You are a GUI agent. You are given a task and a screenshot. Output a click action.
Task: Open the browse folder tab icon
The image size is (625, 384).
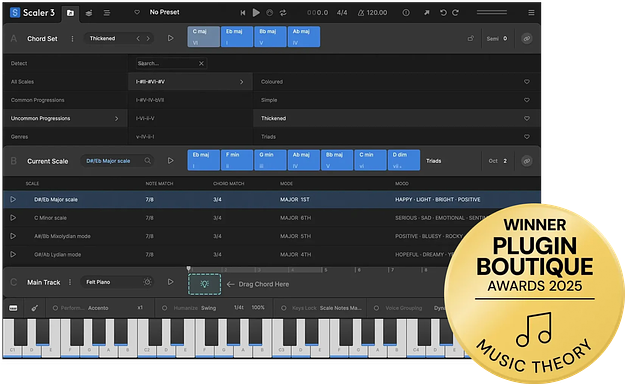click(x=70, y=13)
